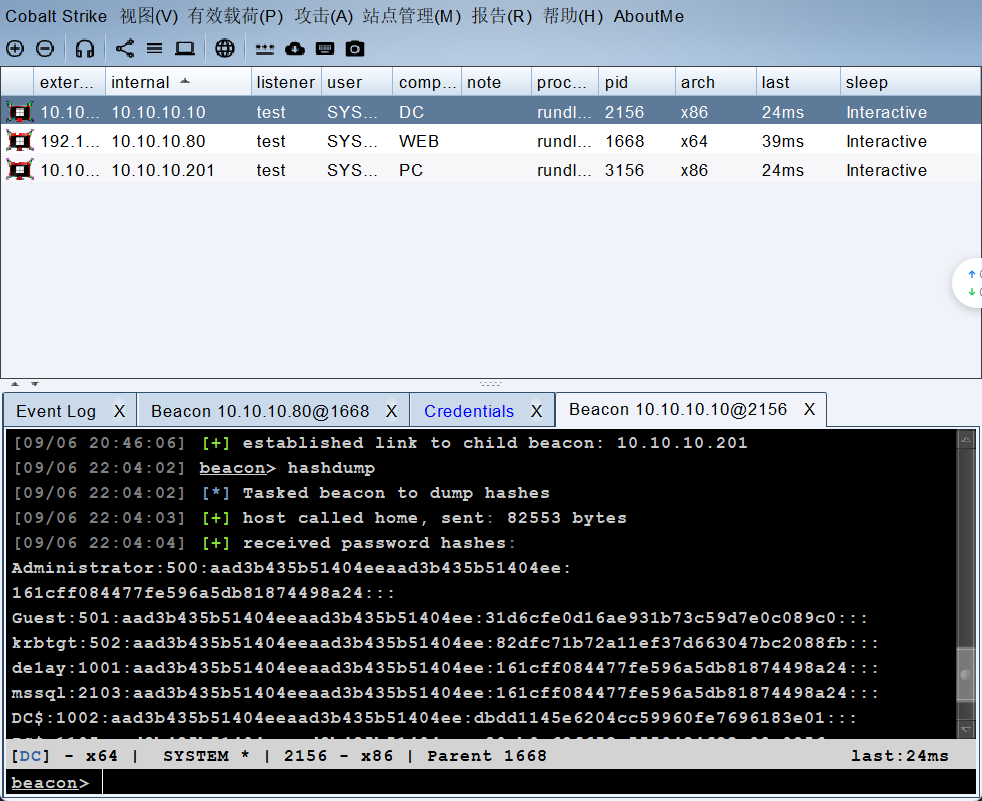The image size is (982, 801).
Task: Sort by the listener column header
Action: click(x=286, y=82)
